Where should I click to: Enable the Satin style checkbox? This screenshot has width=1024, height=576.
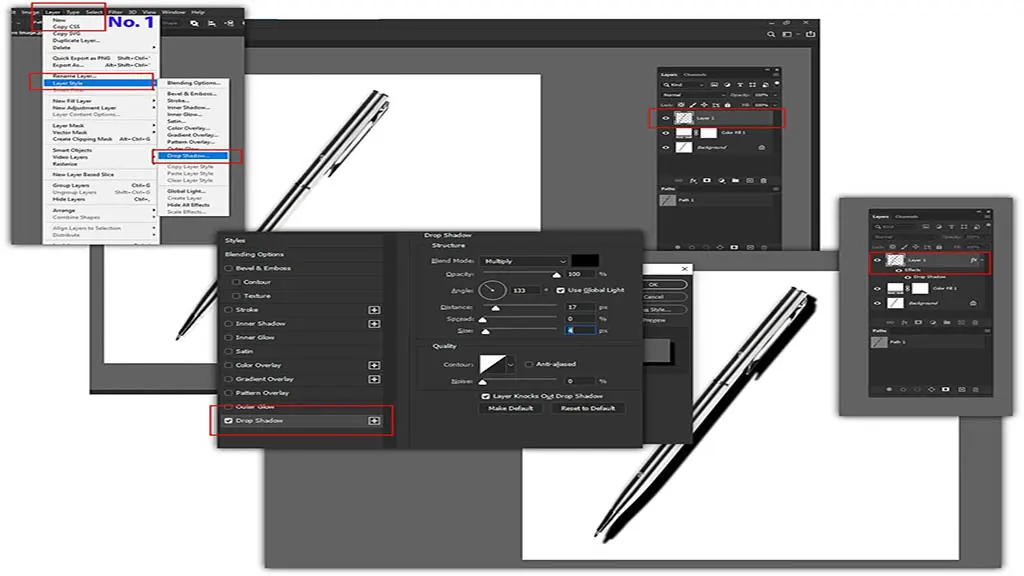click(229, 351)
